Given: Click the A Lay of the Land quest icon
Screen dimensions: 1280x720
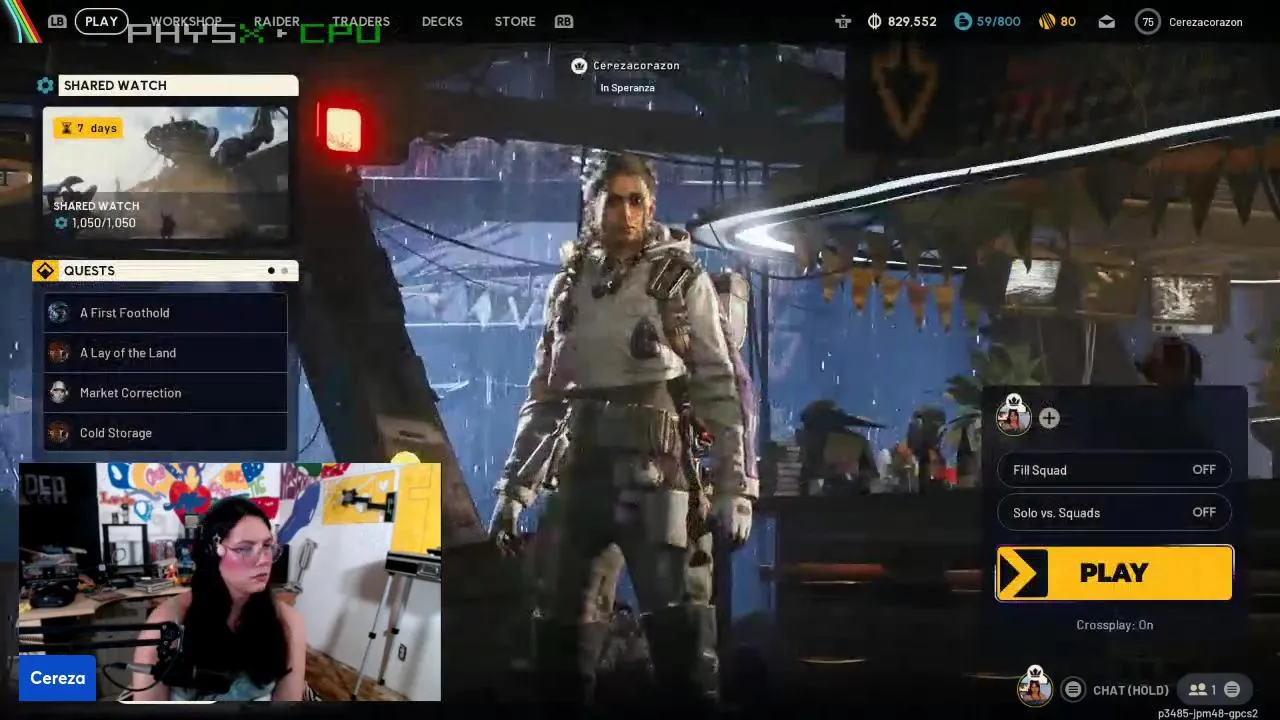Looking at the screenshot, I should tap(59, 353).
